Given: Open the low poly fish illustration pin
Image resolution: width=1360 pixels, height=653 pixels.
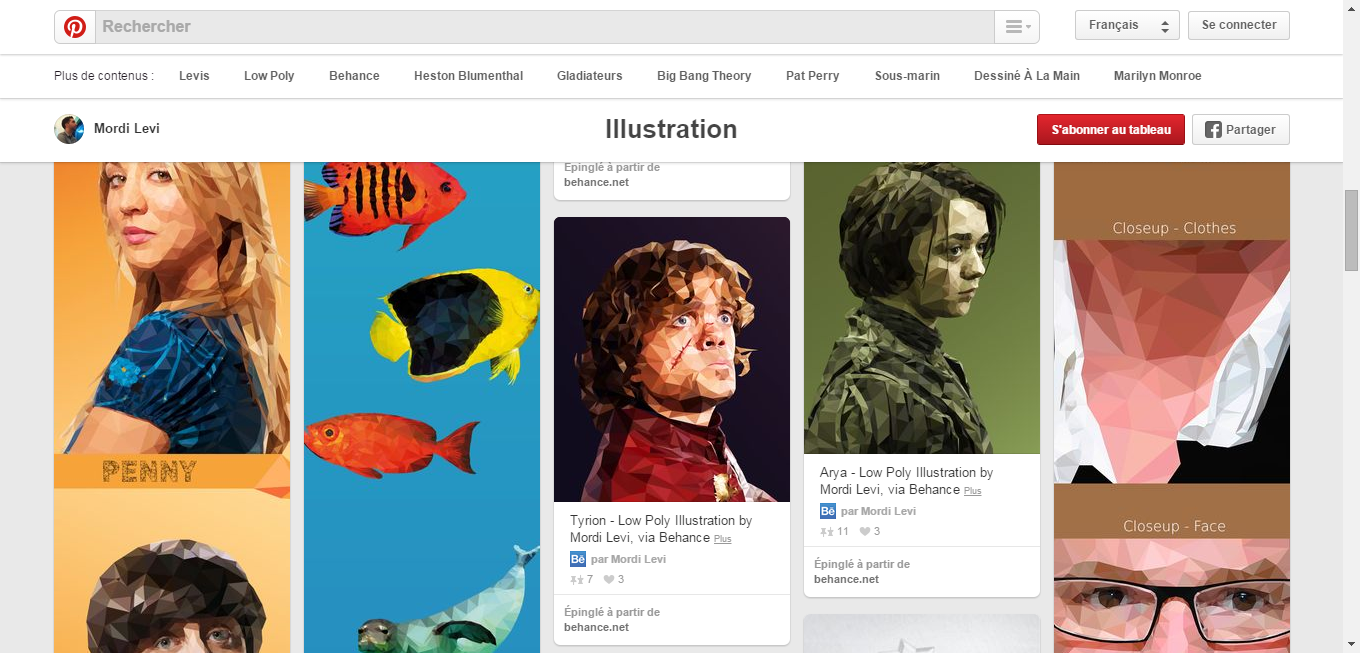Looking at the screenshot, I should click(422, 407).
